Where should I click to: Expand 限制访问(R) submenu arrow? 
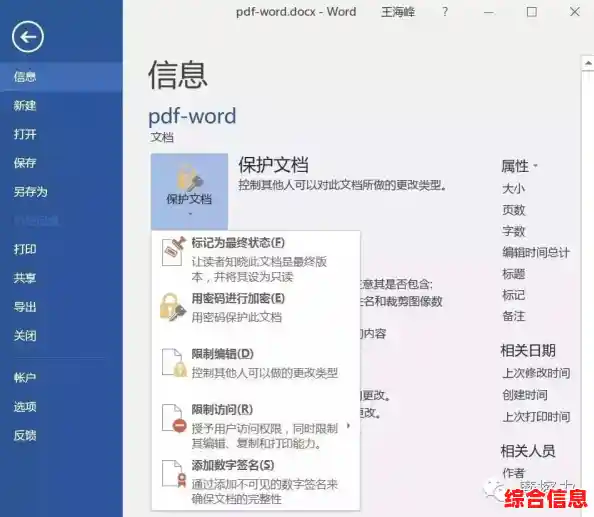point(348,426)
